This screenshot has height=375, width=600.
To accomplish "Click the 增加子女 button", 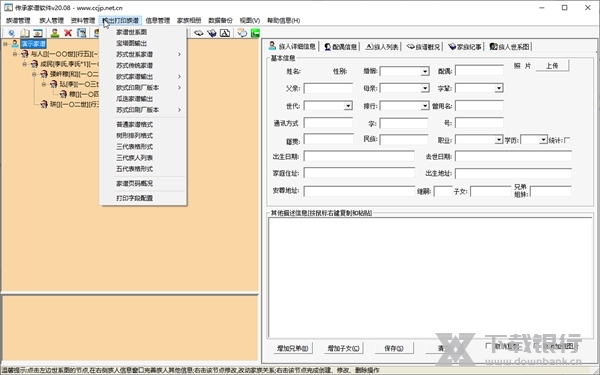I will pos(343,348).
